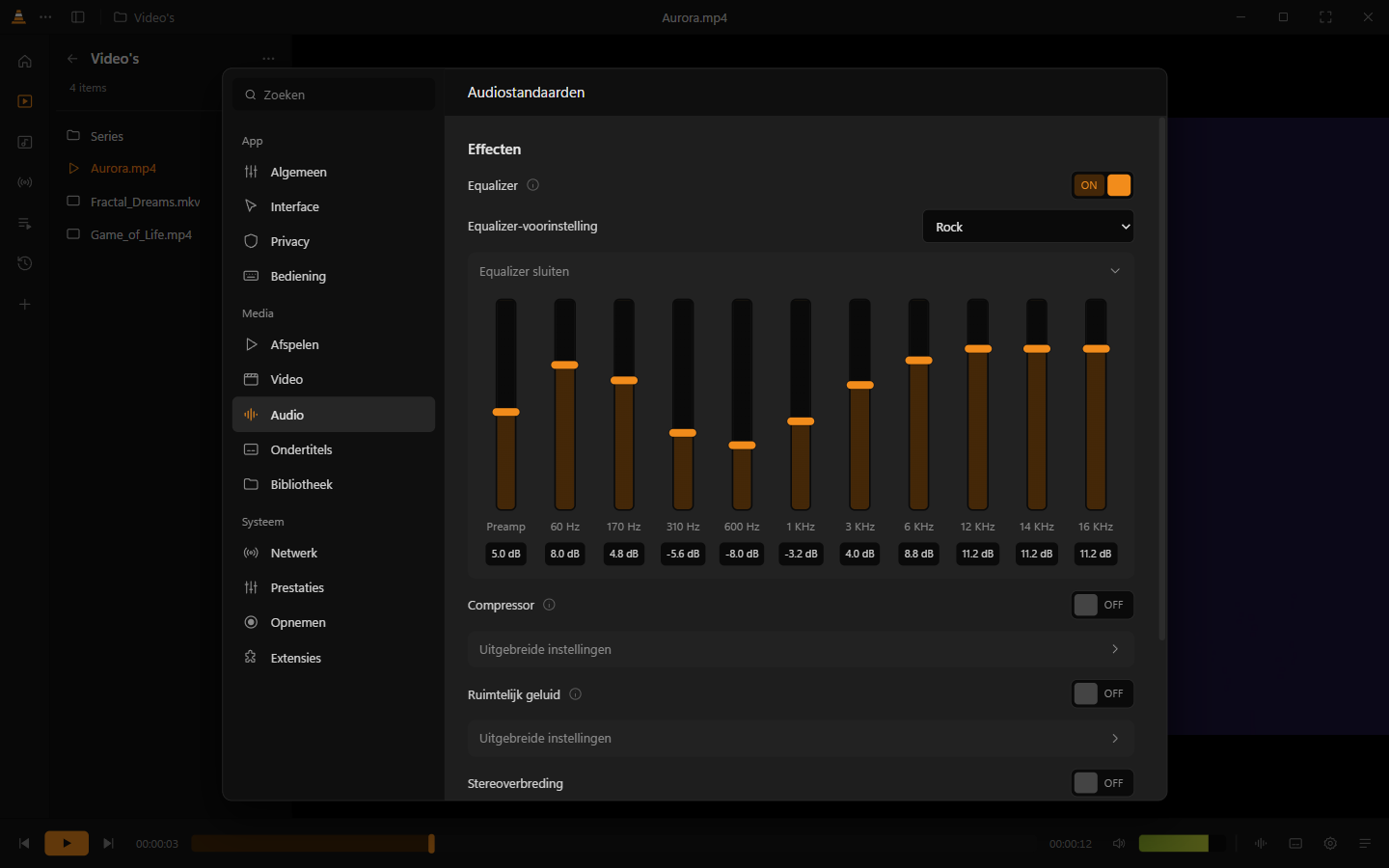Mute audio with the speaker icon
Image resolution: width=1389 pixels, height=868 pixels.
[x=1119, y=844]
